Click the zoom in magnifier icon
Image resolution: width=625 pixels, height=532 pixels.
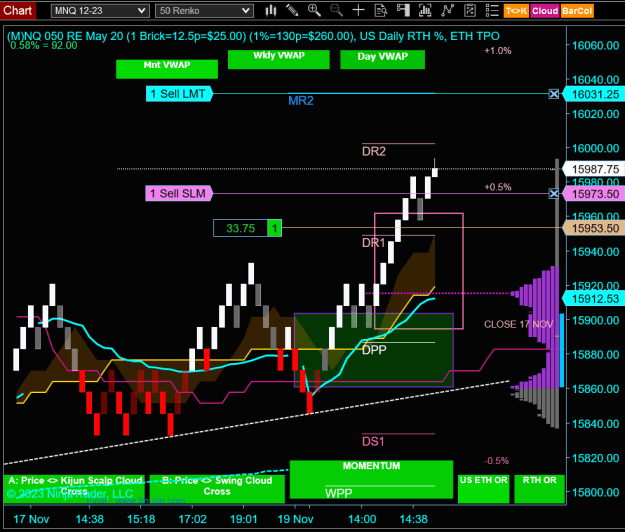(314, 11)
